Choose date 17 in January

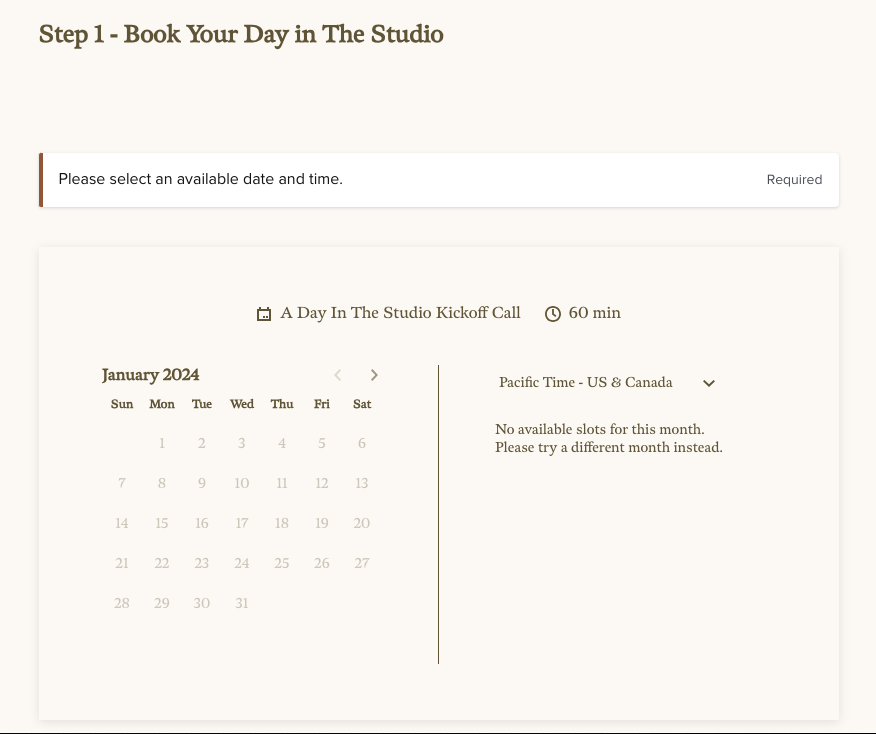pos(241,523)
